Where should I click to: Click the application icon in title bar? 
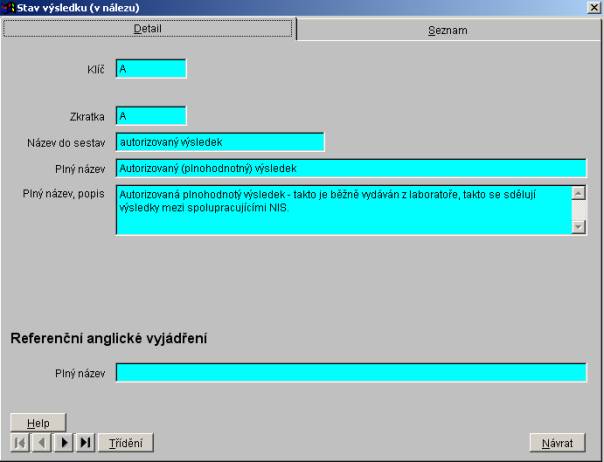[8, 8]
